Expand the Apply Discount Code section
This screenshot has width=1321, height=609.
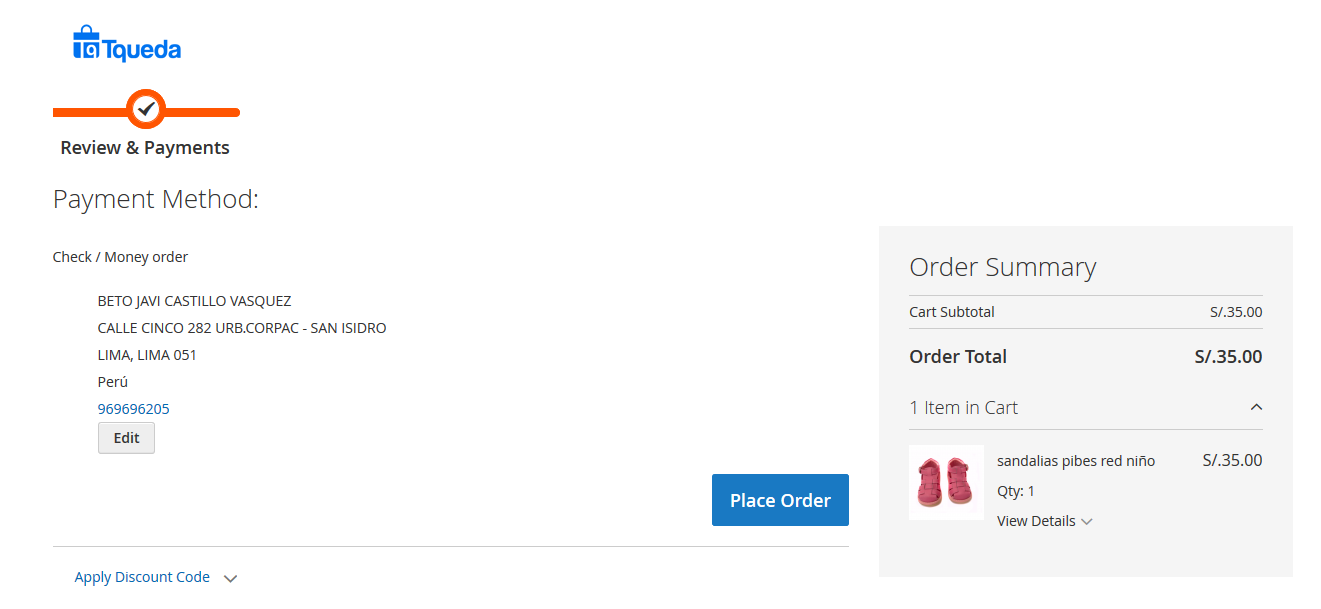click(x=142, y=577)
